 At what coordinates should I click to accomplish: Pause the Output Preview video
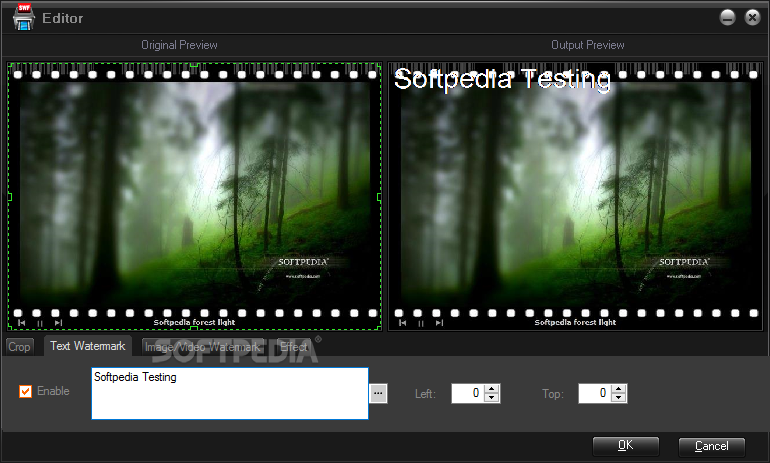pyautogui.click(x=421, y=323)
